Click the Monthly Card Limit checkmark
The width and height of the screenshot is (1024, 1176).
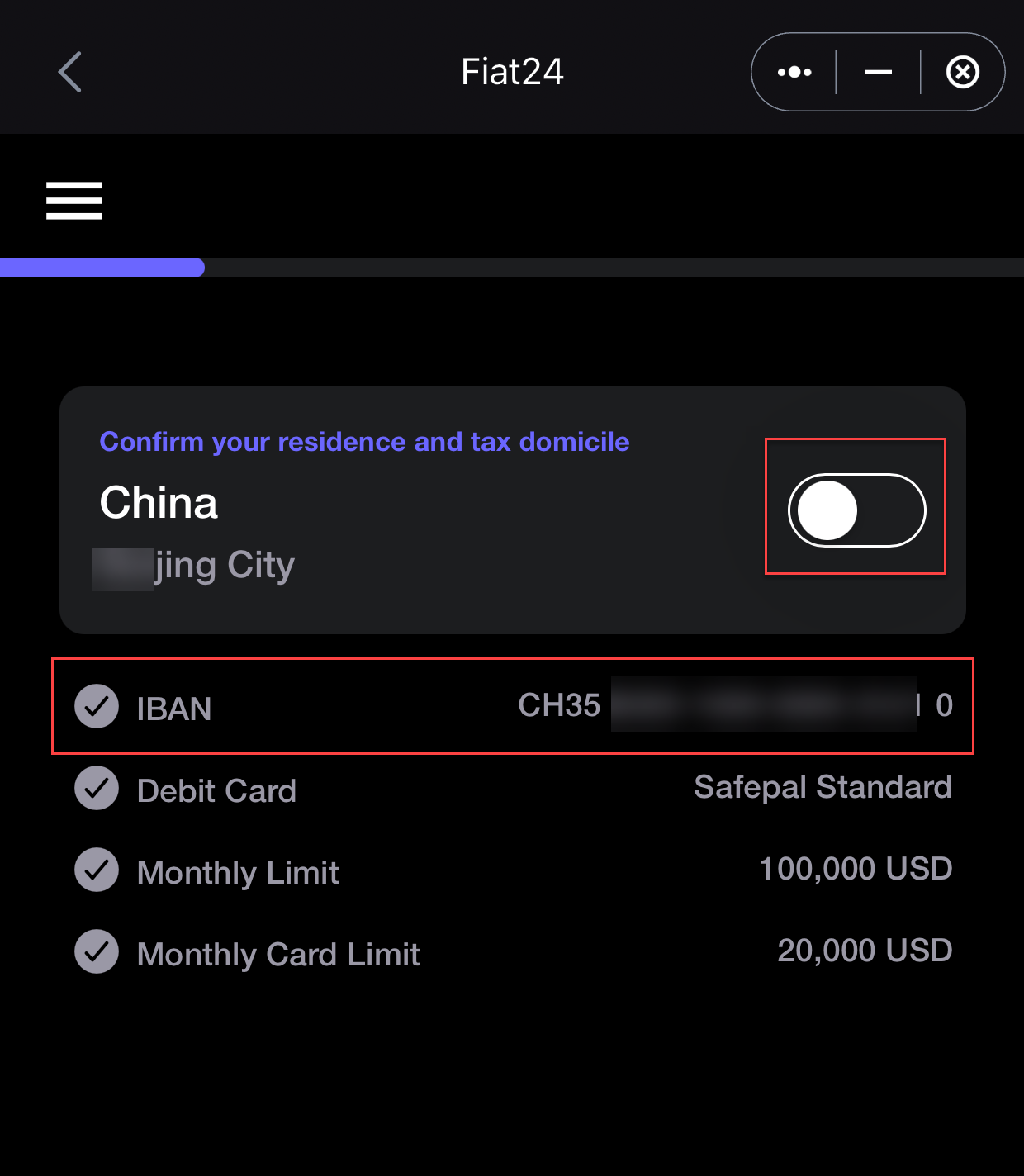tap(97, 951)
